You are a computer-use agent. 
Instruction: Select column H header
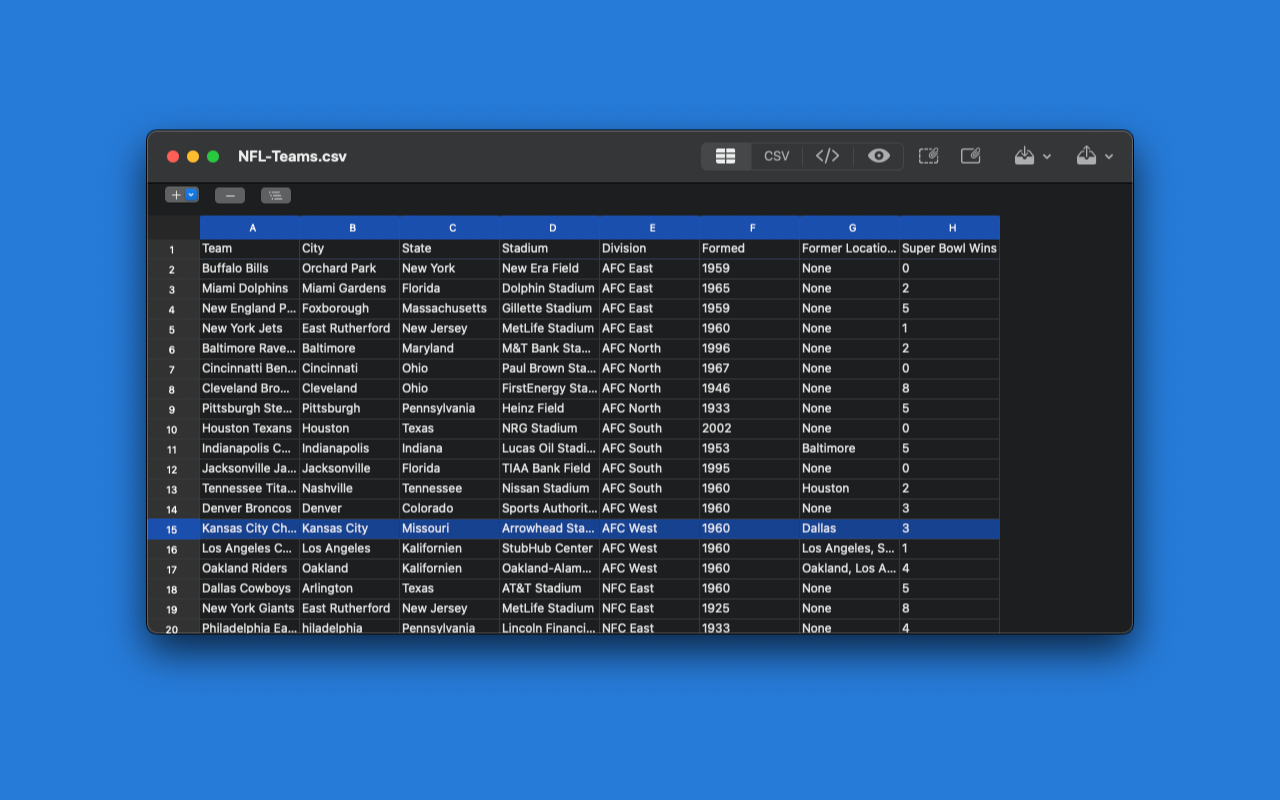(952, 228)
